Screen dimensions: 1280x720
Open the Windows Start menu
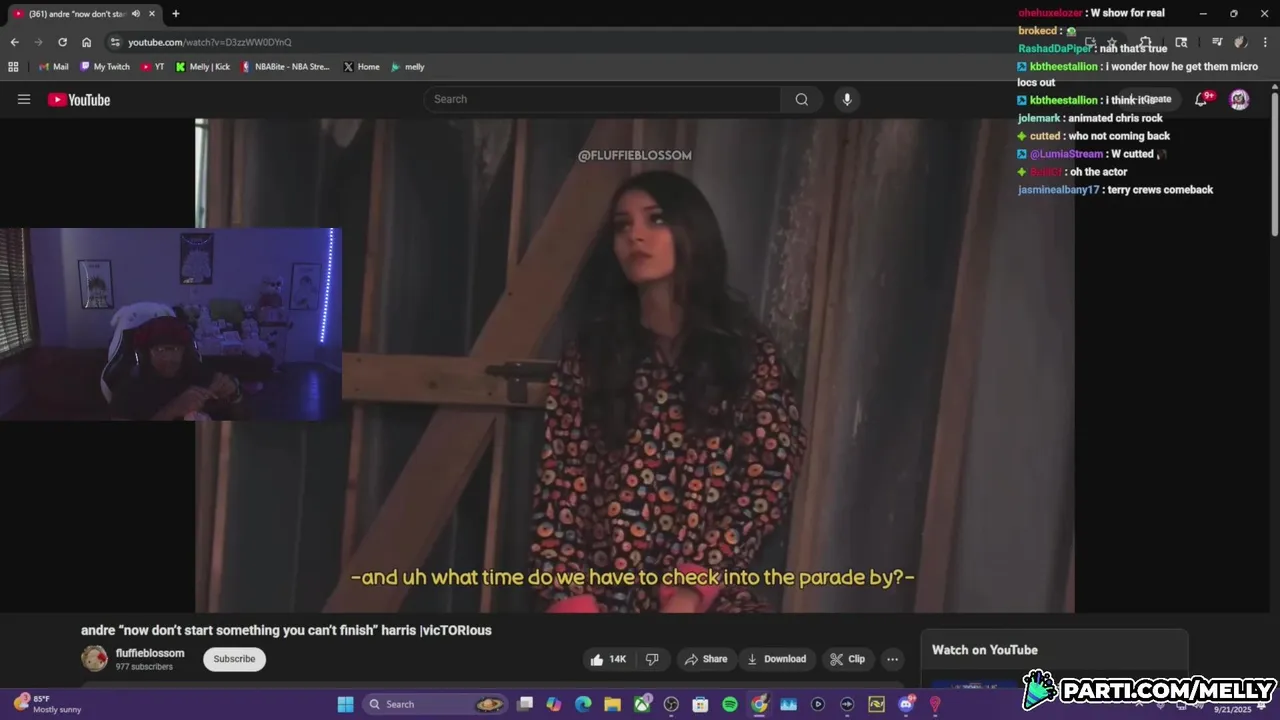345,704
